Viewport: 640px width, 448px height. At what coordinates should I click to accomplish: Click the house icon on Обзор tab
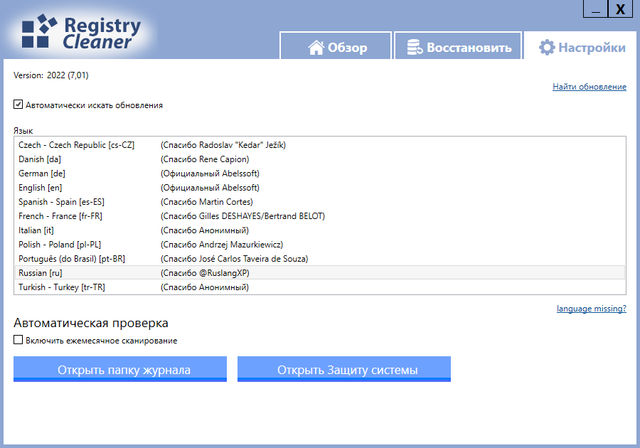pos(316,47)
